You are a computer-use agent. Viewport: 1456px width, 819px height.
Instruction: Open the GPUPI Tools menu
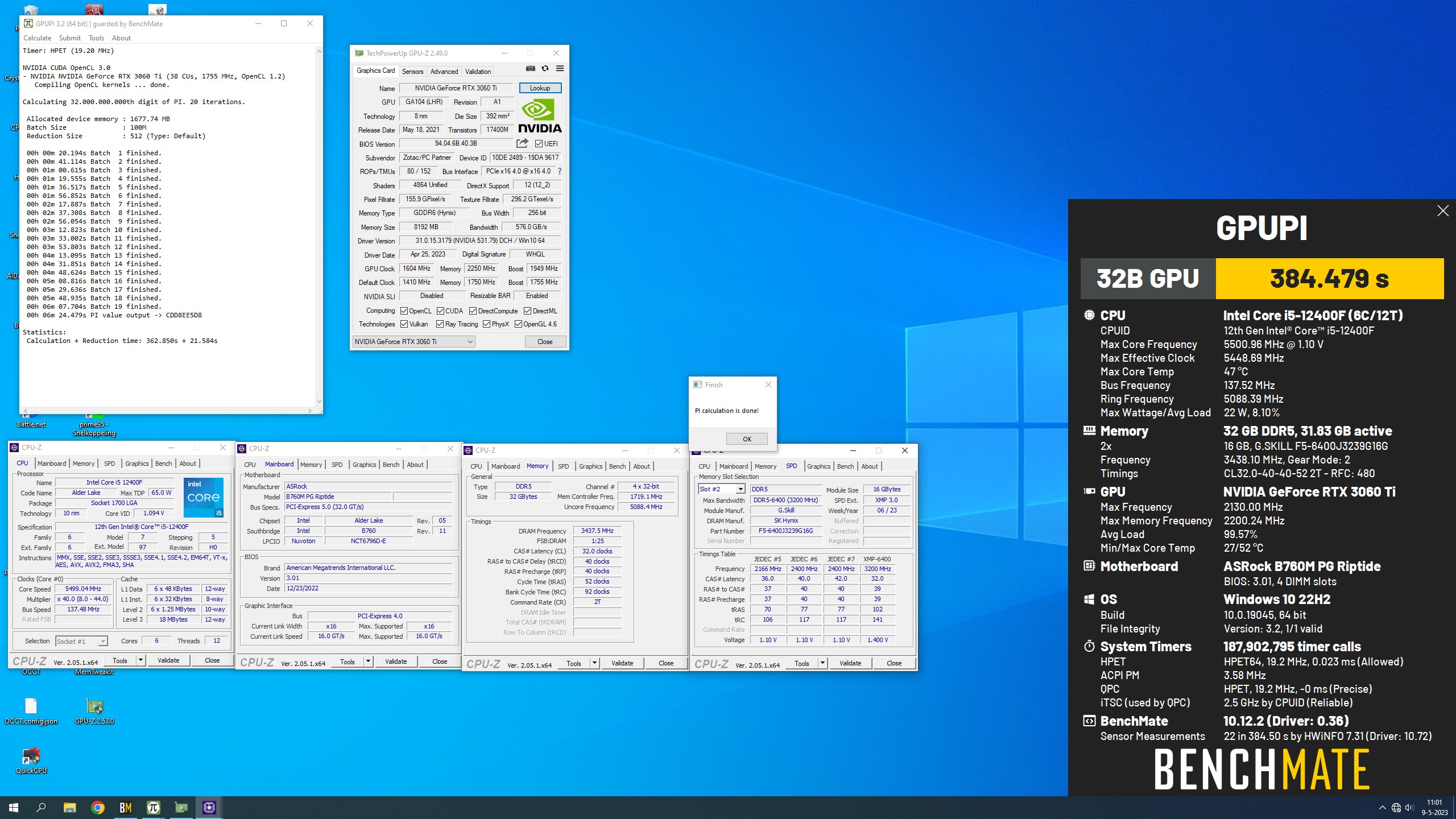click(96, 38)
